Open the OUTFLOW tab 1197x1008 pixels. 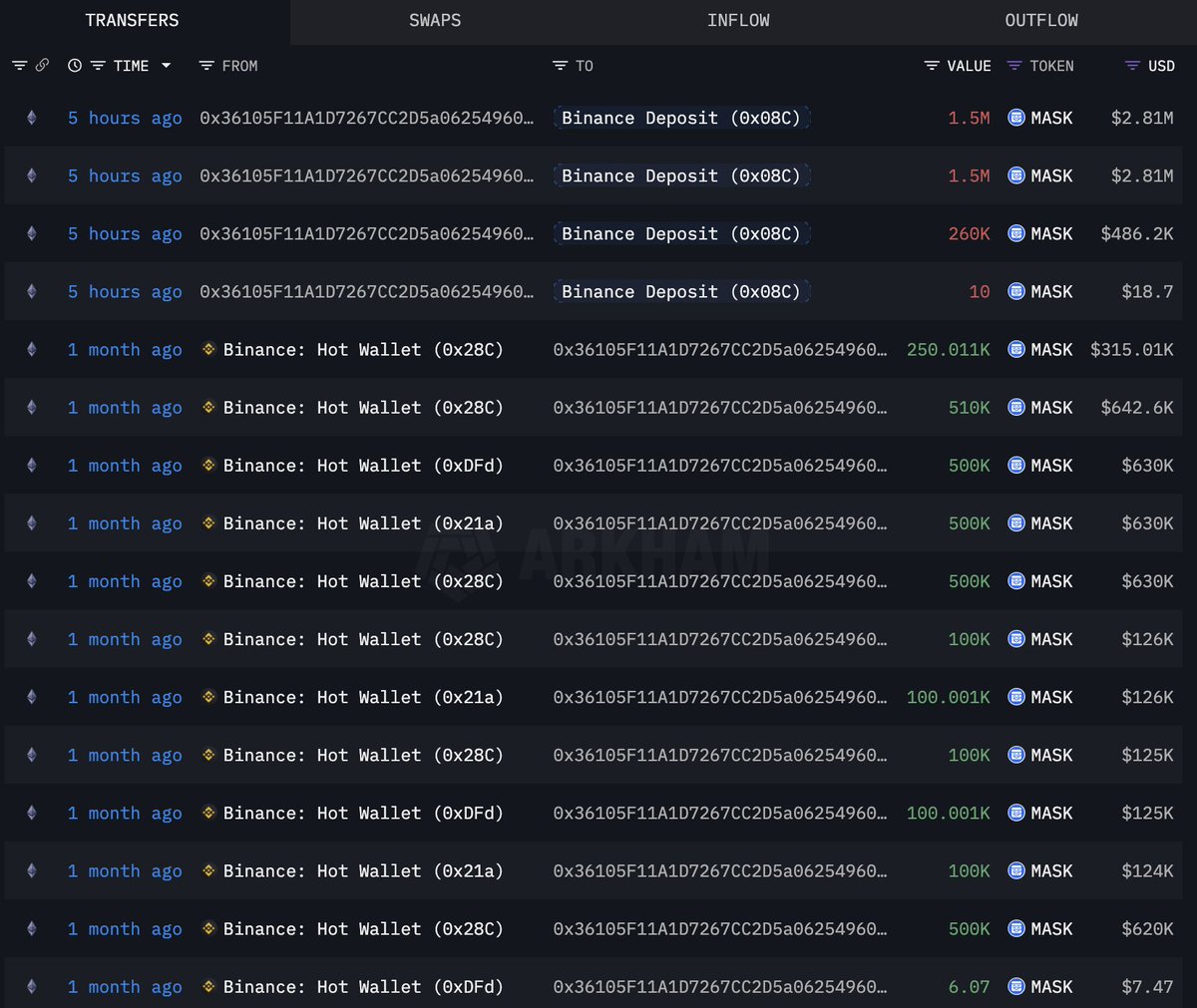[1041, 21]
